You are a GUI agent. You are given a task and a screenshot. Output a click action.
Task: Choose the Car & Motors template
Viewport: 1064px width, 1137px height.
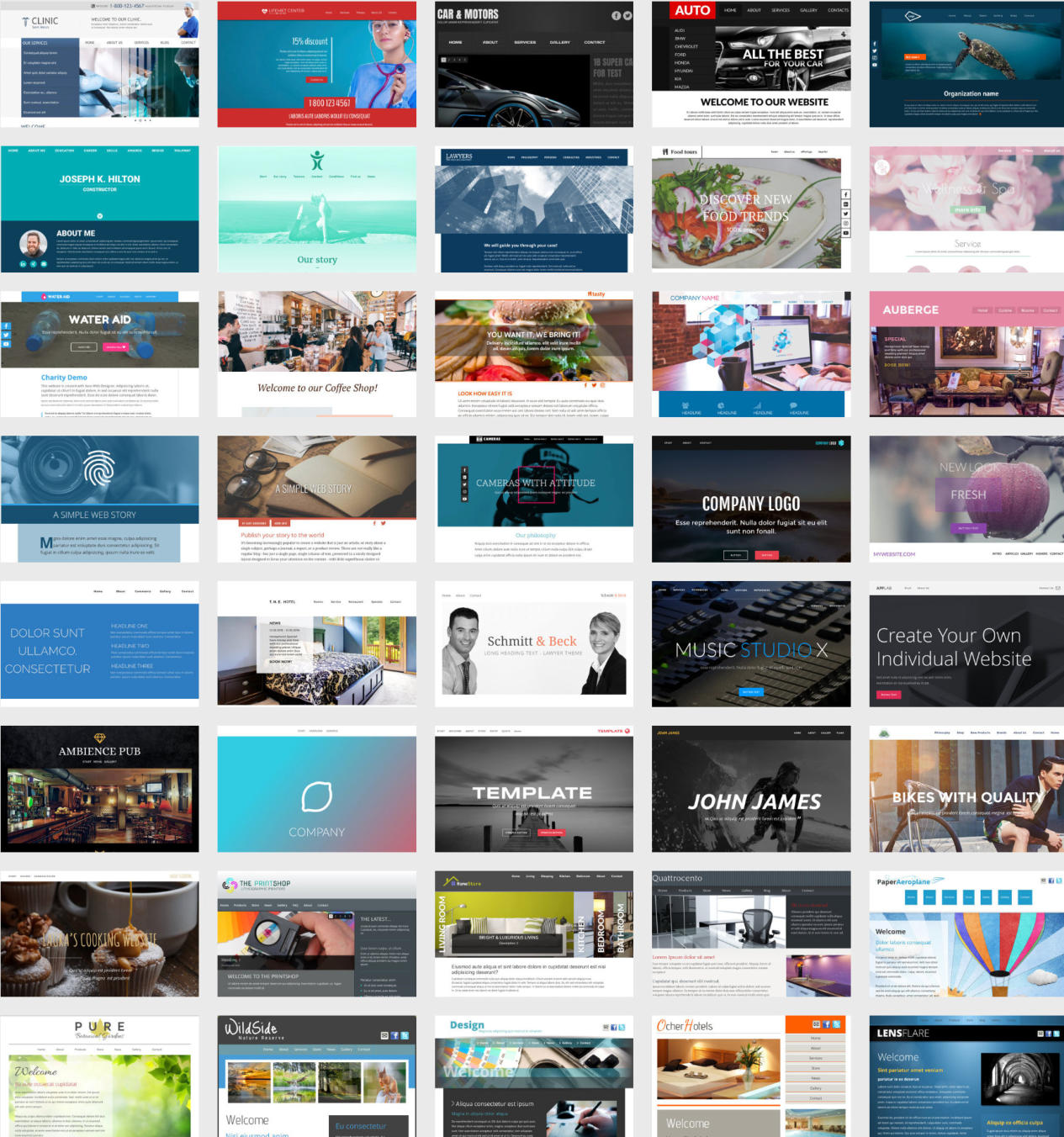[x=534, y=64]
